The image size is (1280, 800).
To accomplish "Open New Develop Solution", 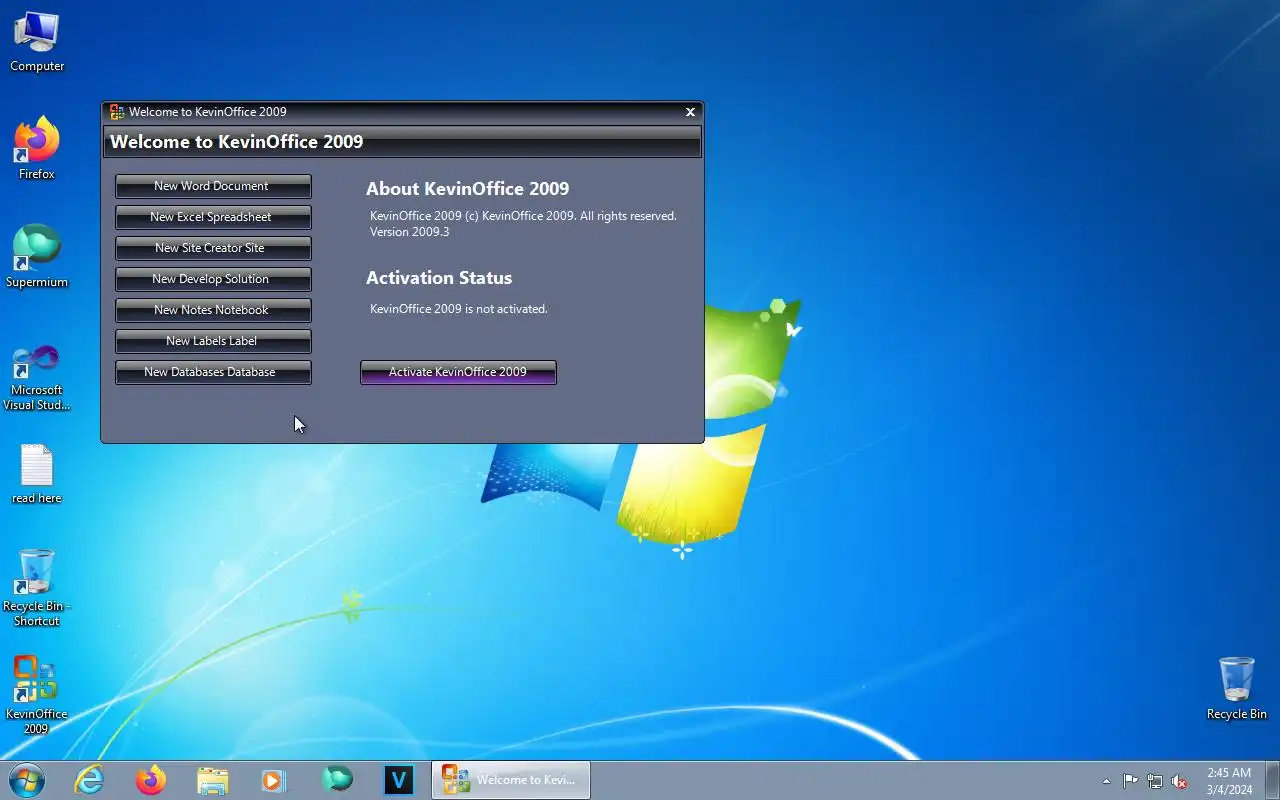I will pos(213,279).
